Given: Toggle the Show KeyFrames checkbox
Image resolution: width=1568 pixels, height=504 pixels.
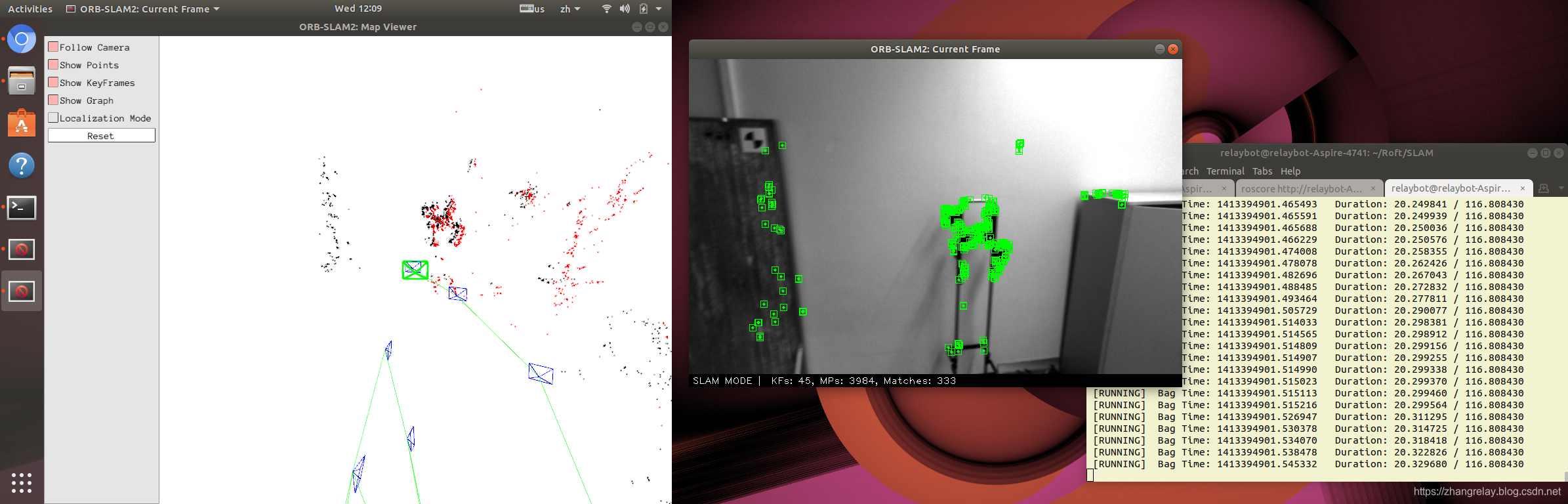Looking at the screenshot, I should point(53,82).
